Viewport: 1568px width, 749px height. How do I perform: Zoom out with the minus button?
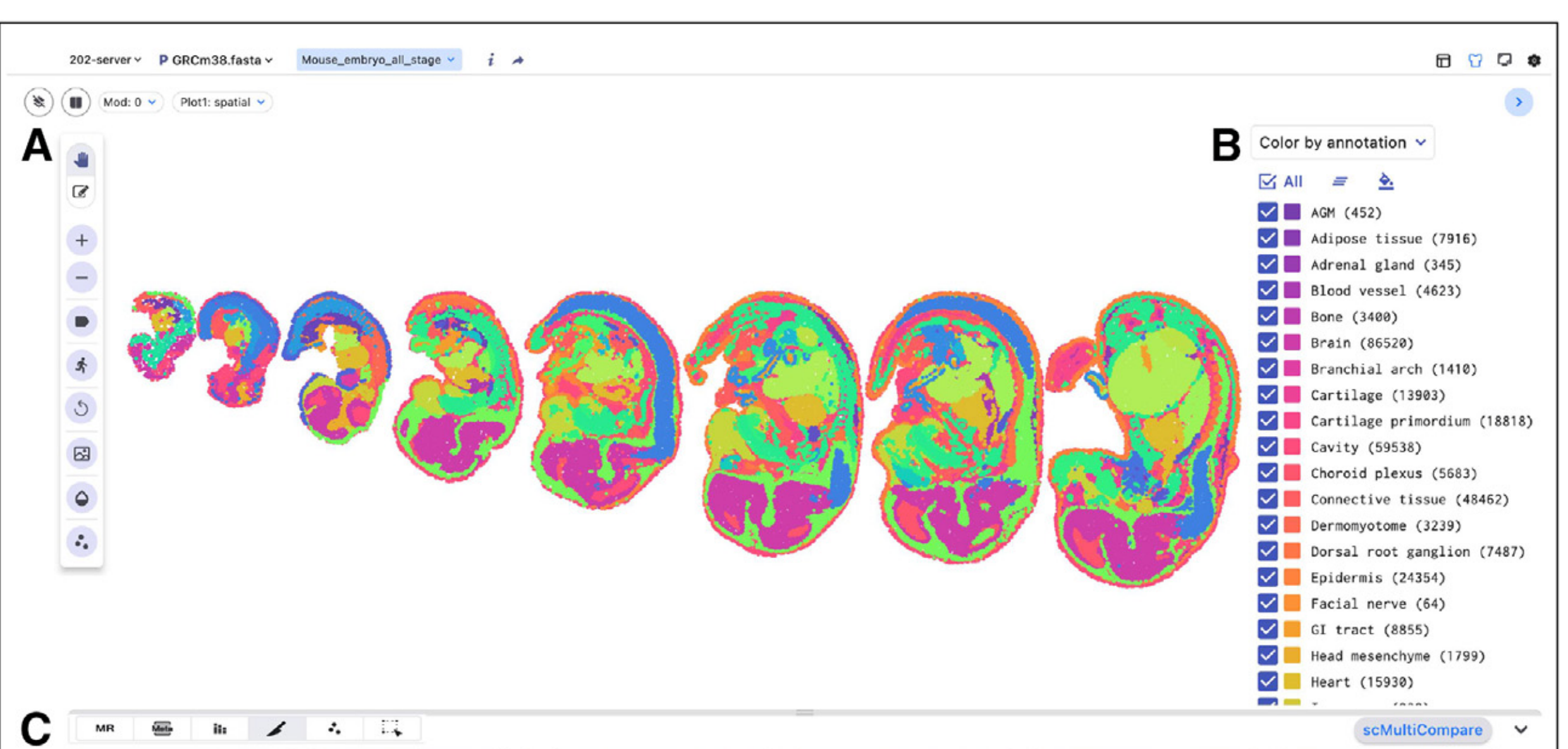(82, 277)
